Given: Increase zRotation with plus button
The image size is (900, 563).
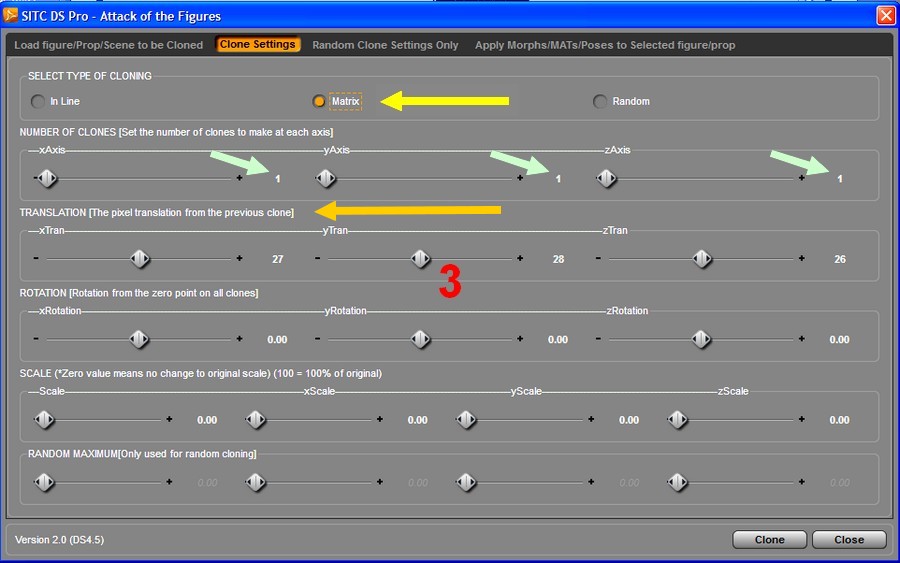Looking at the screenshot, I should [801, 339].
